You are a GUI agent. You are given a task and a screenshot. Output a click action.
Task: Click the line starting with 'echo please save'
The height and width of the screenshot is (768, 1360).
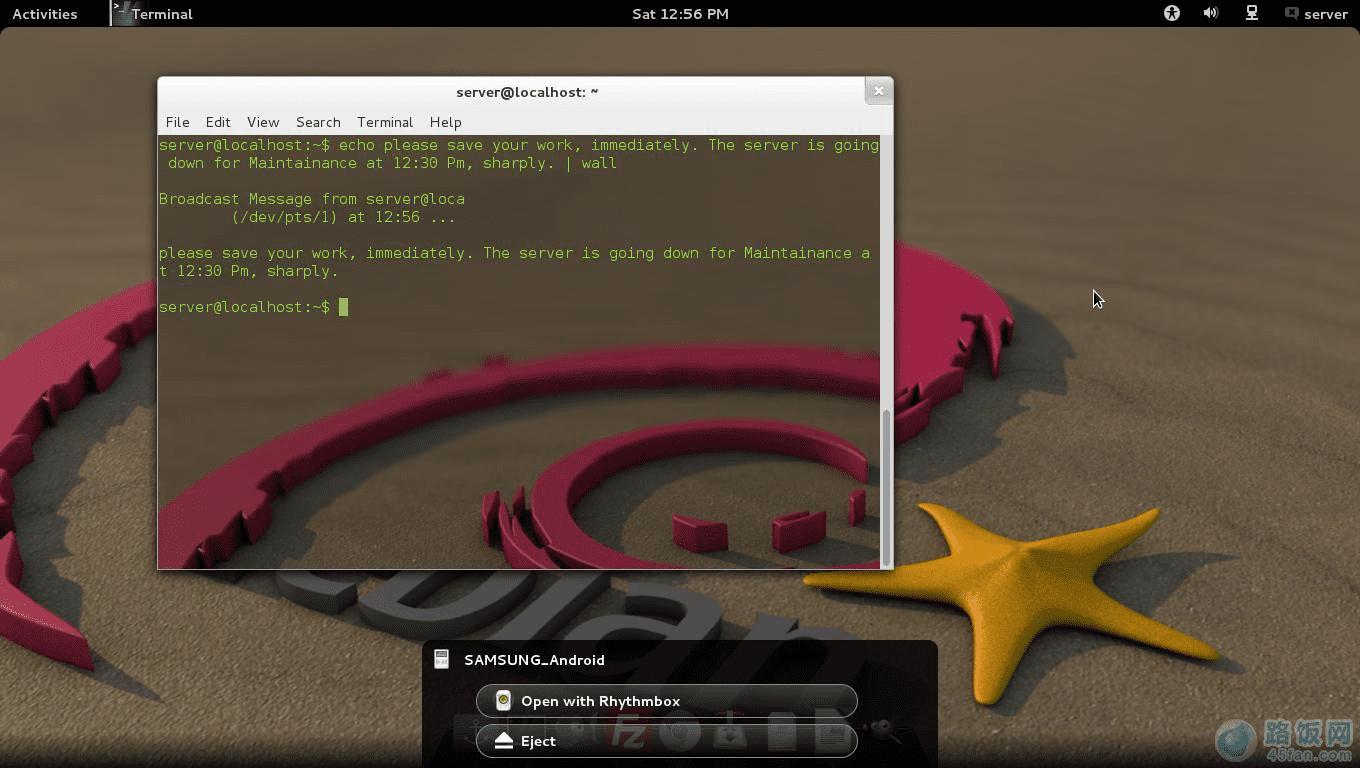click(519, 145)
